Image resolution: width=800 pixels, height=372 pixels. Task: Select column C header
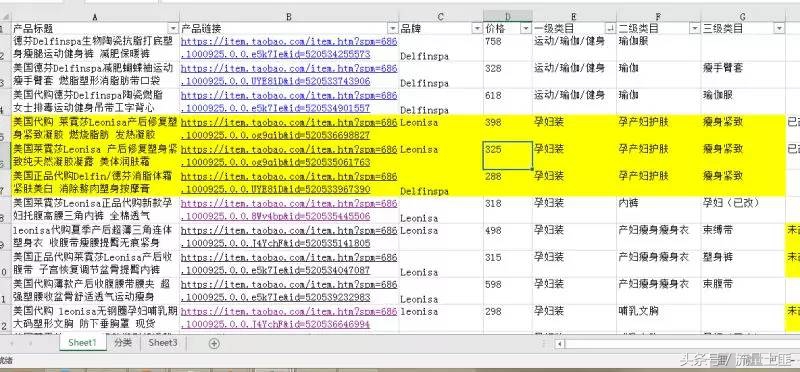441,17
